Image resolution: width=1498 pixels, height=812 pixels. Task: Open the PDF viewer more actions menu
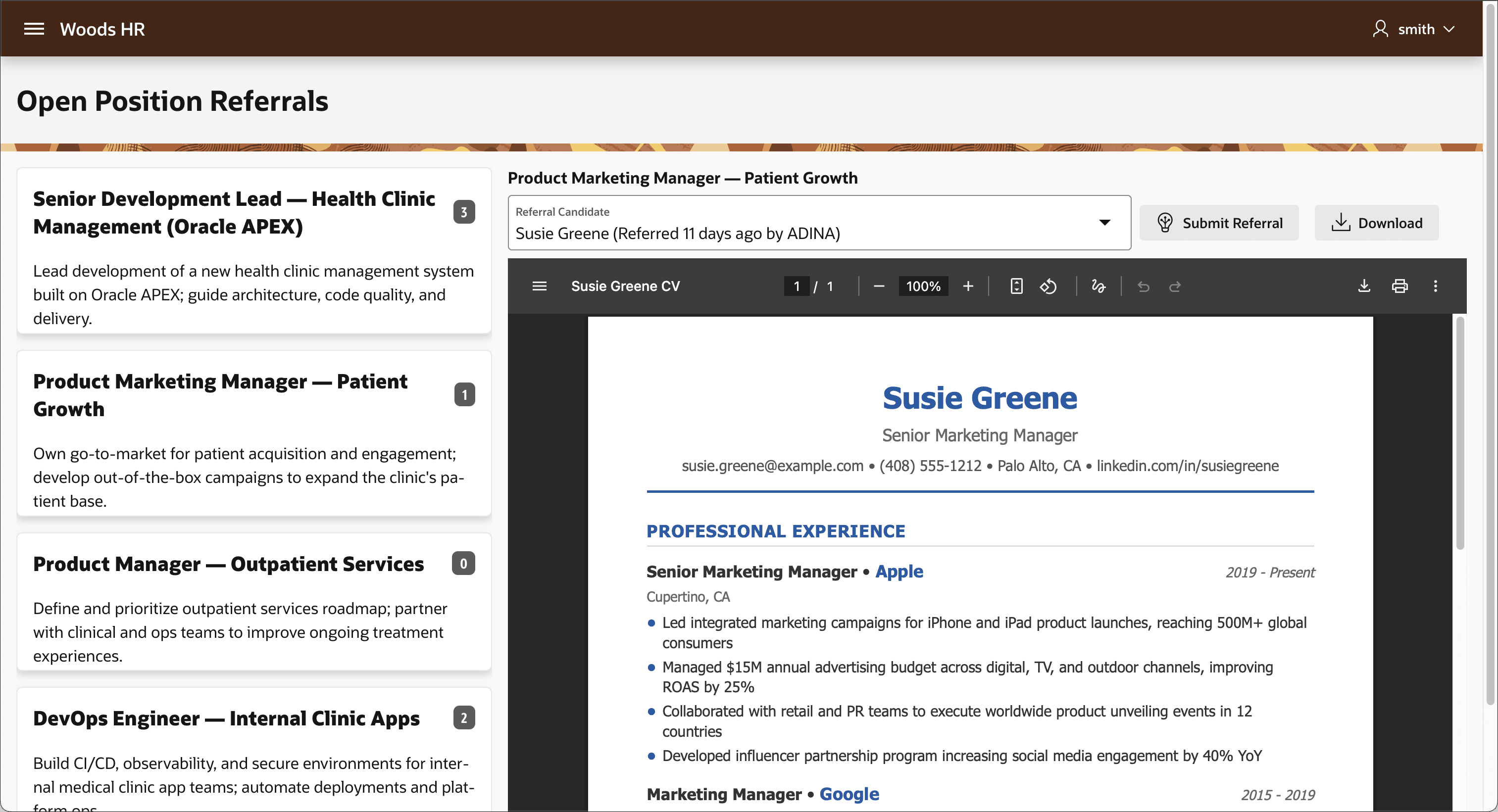[x=1435, y=286]
